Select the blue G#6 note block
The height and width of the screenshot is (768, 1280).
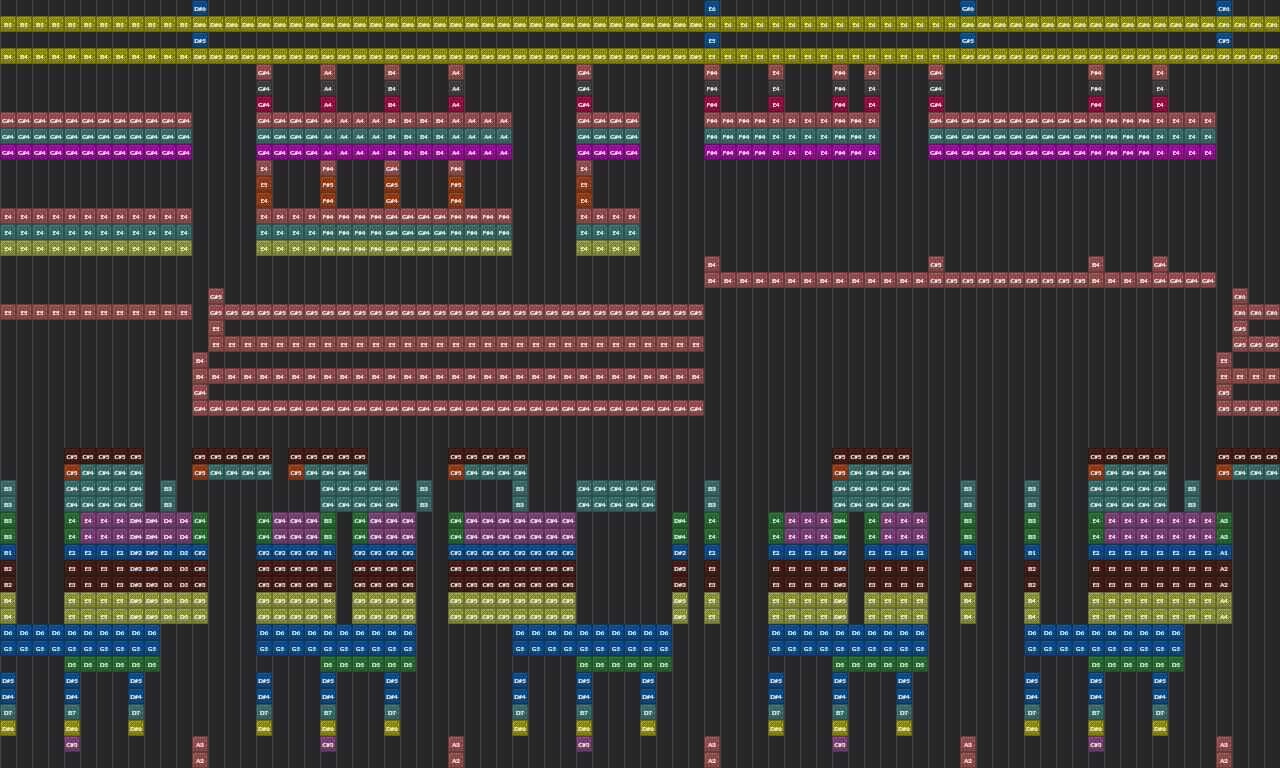968,8
